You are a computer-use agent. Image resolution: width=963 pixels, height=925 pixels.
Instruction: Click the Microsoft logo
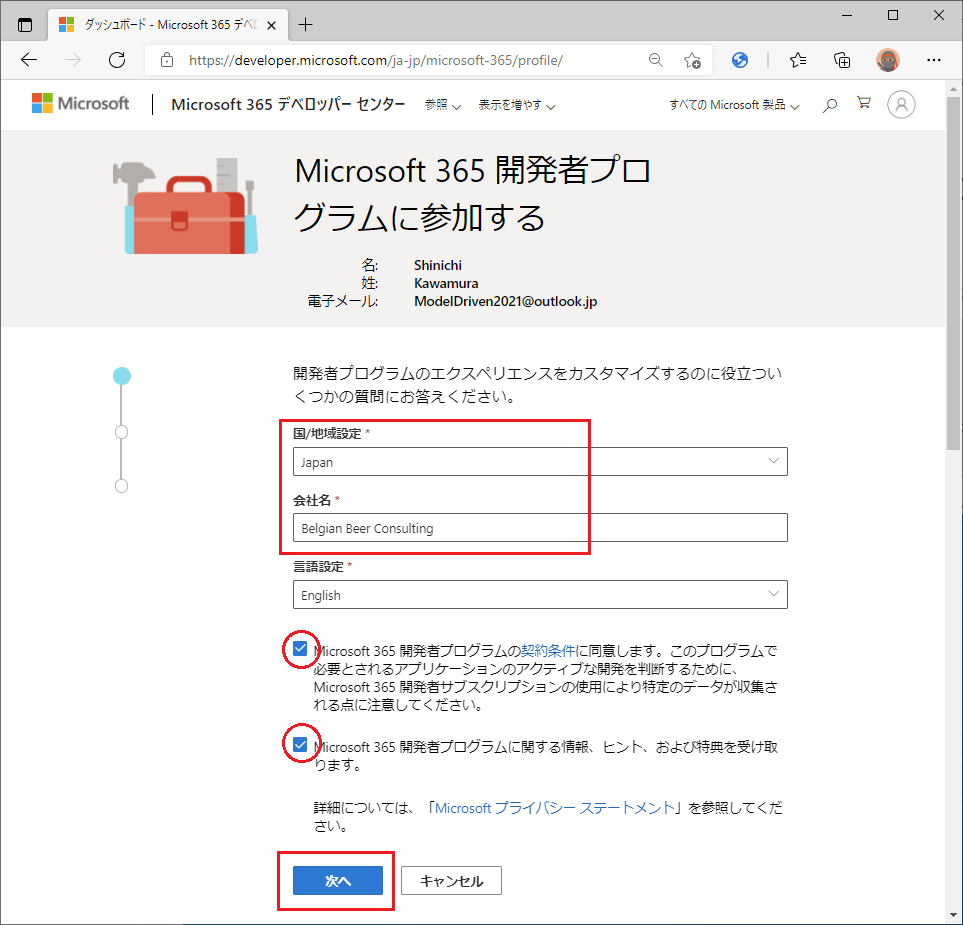(80, 103)
